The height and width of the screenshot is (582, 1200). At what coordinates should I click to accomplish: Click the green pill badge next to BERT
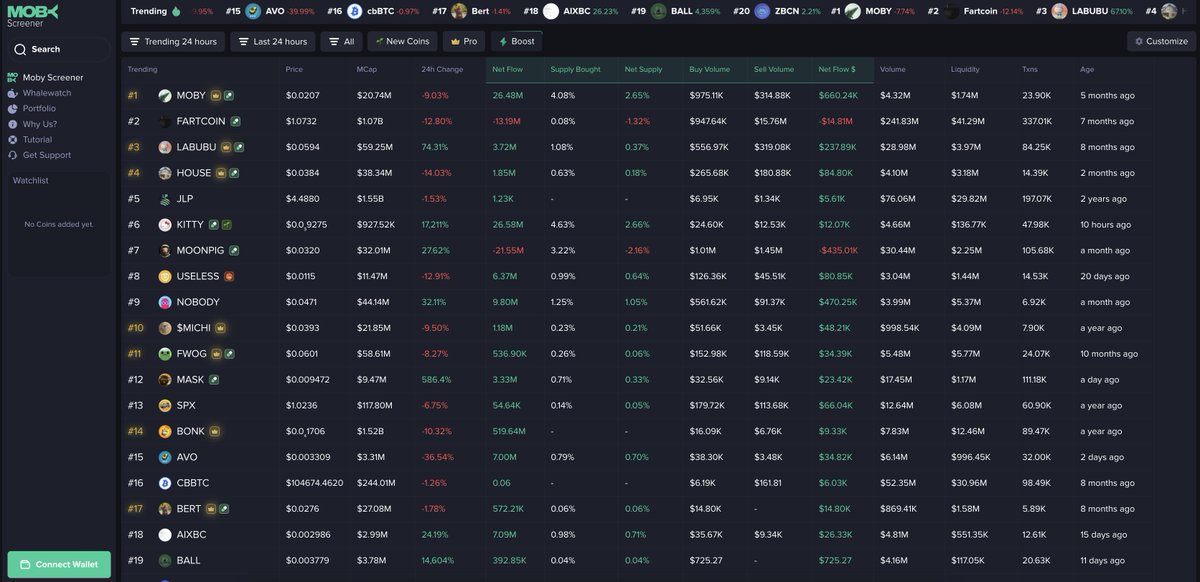[x=223, y=509]
